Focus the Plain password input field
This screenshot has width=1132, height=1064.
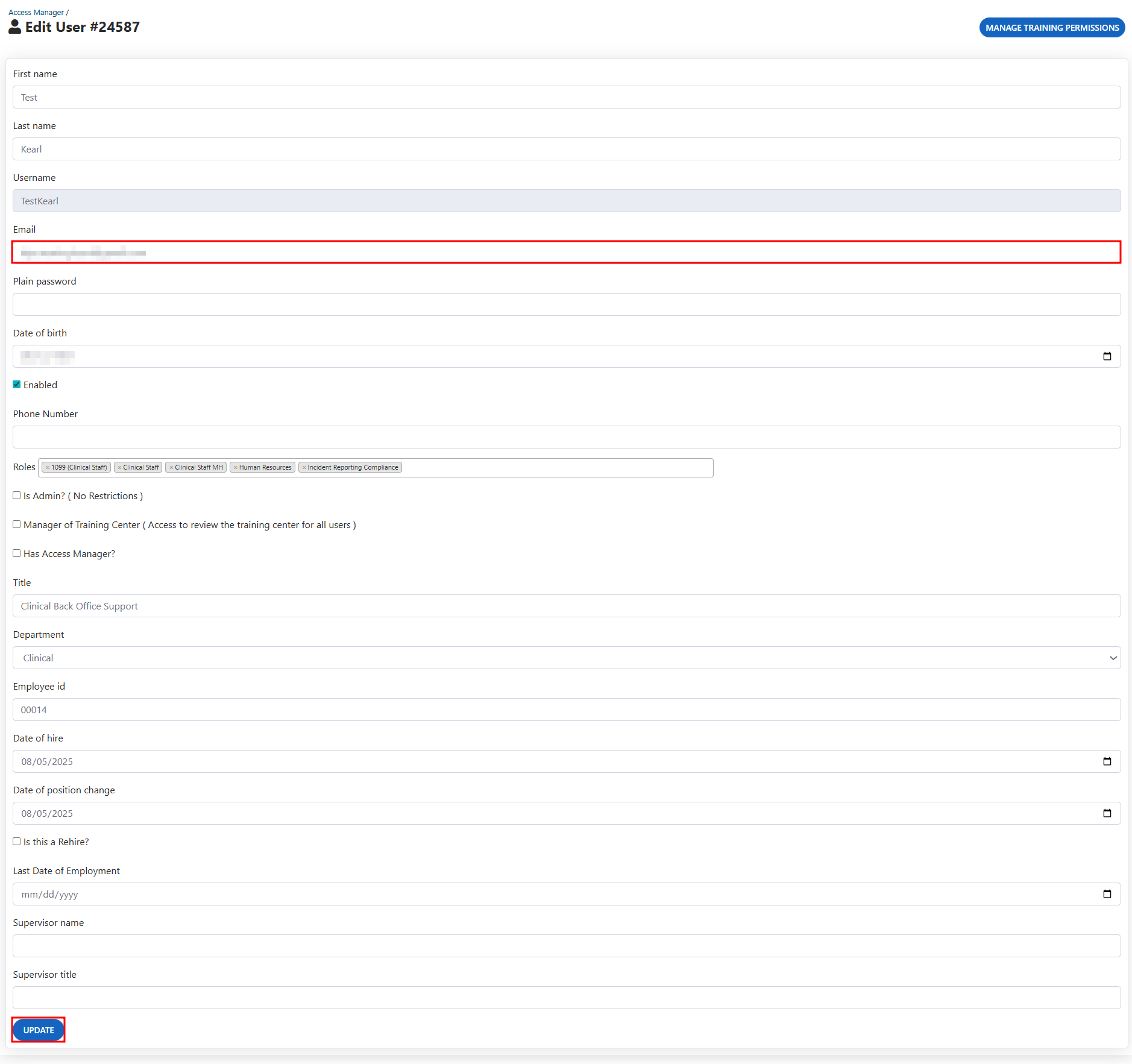[566, 304]
